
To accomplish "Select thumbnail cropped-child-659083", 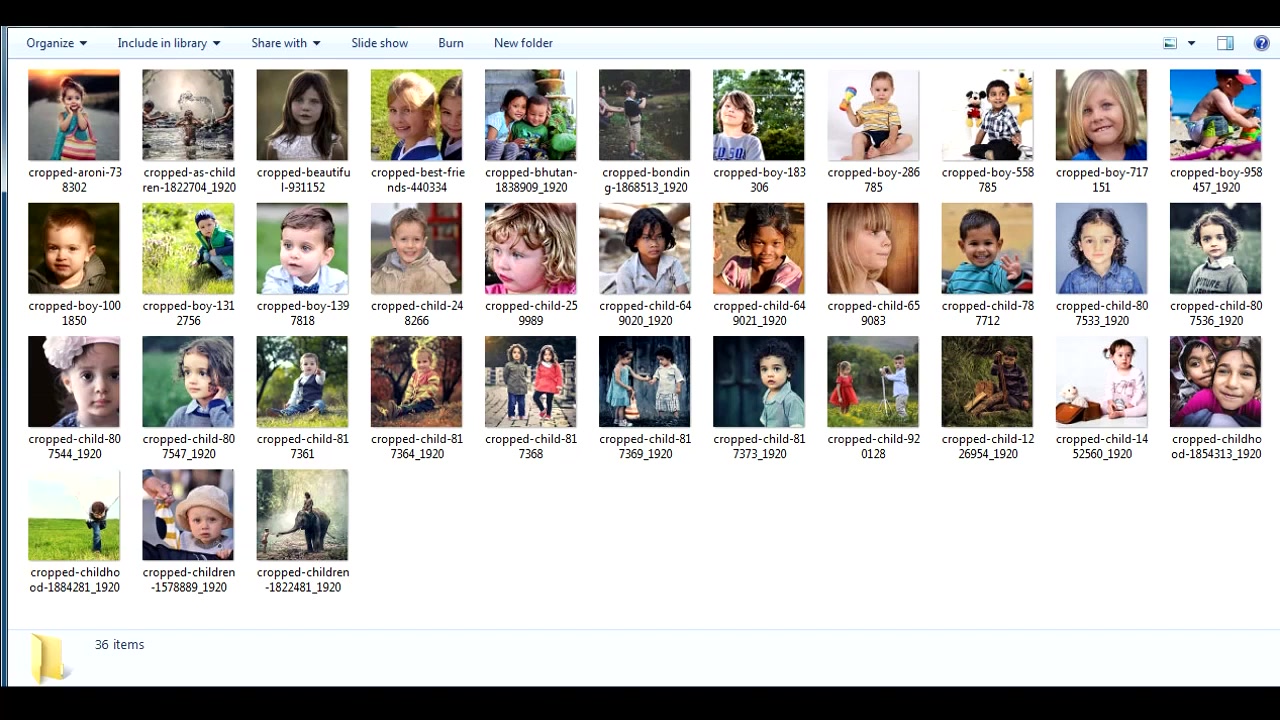I will click(873, 248).
